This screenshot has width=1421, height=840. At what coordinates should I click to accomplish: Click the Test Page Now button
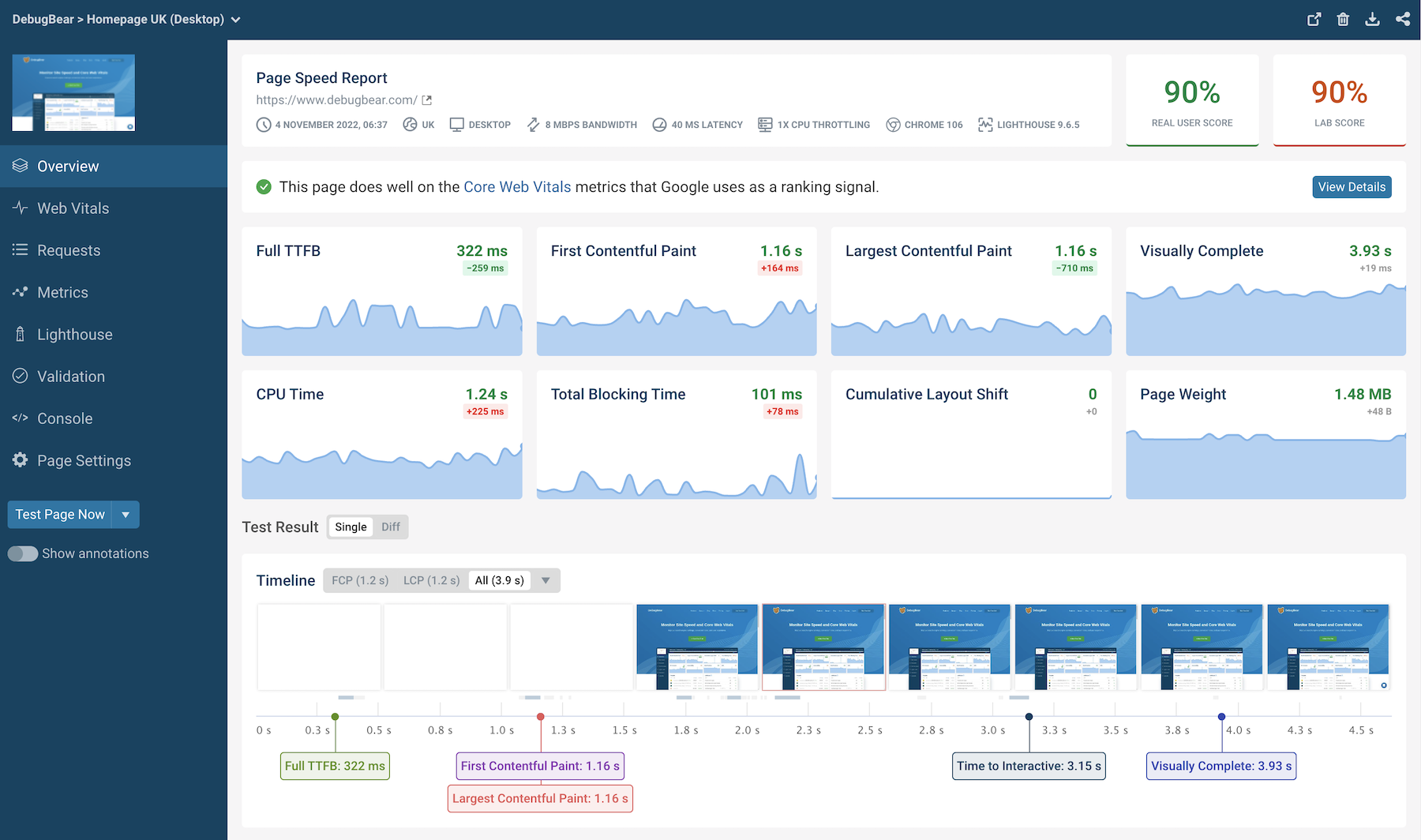pos(60,515)
